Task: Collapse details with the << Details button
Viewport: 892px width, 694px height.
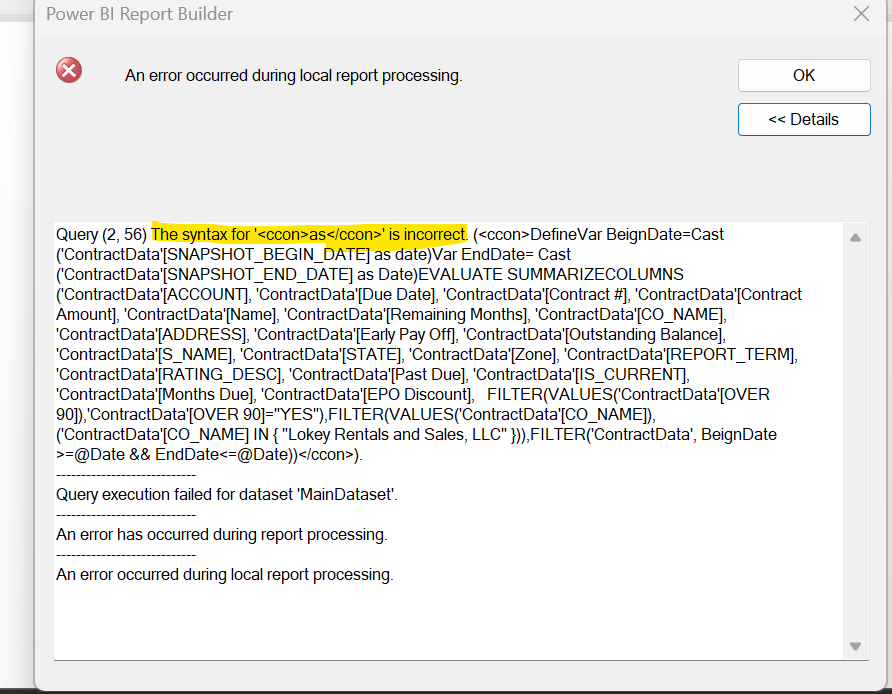Action: pos(804,119)
